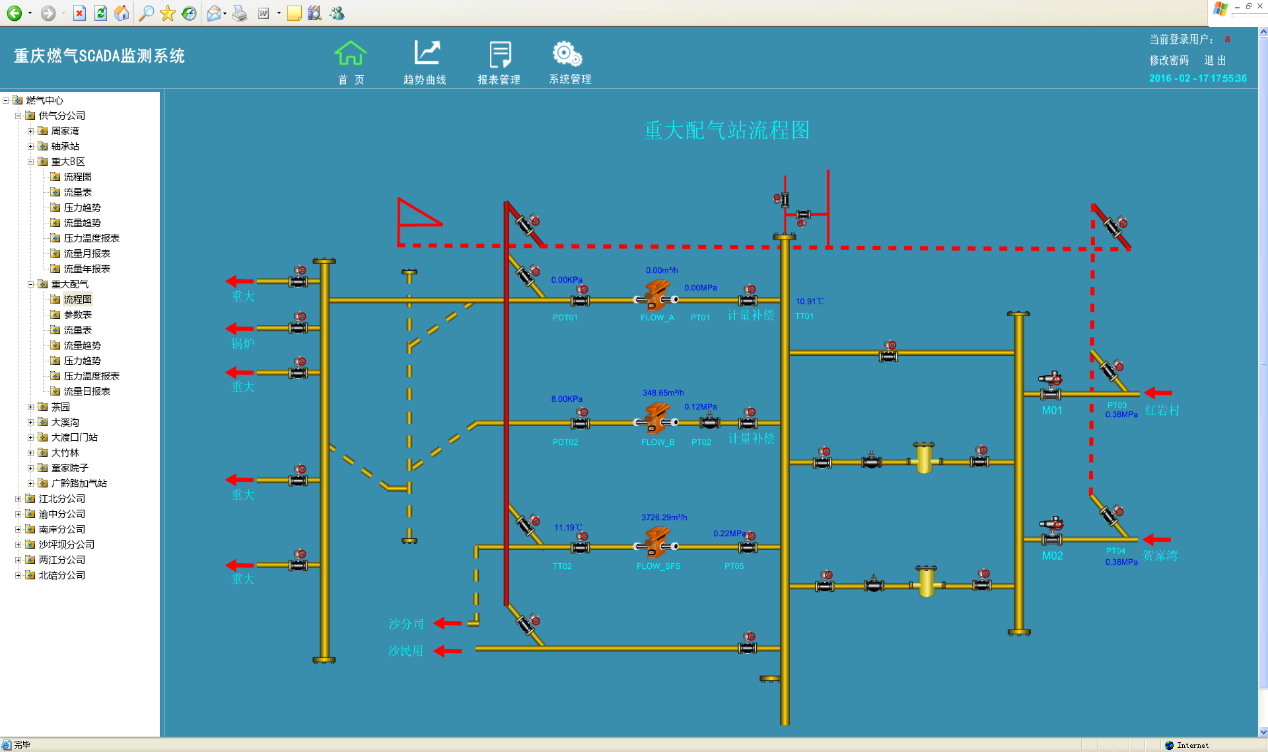
Task: Select the FLOW_B flow meter
Action: [x=656, y=417]
